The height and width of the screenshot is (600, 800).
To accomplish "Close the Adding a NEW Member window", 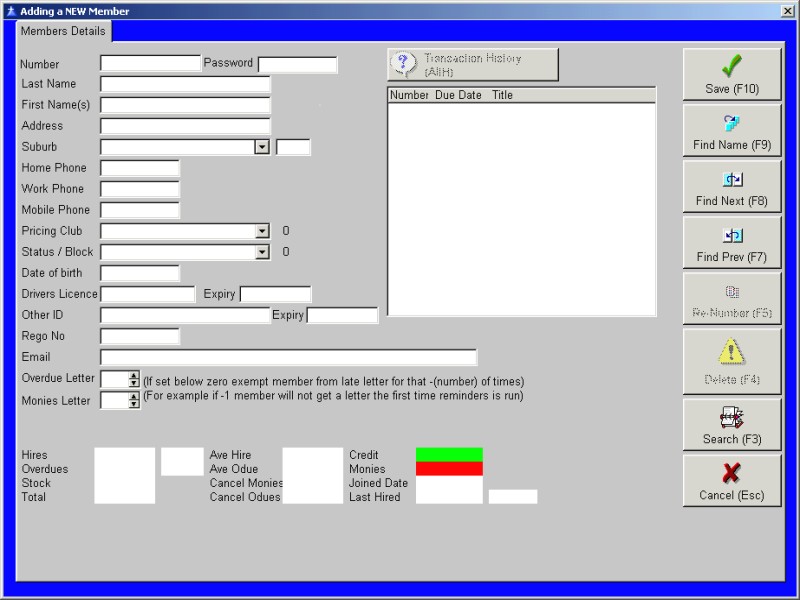I will point(788,11).
